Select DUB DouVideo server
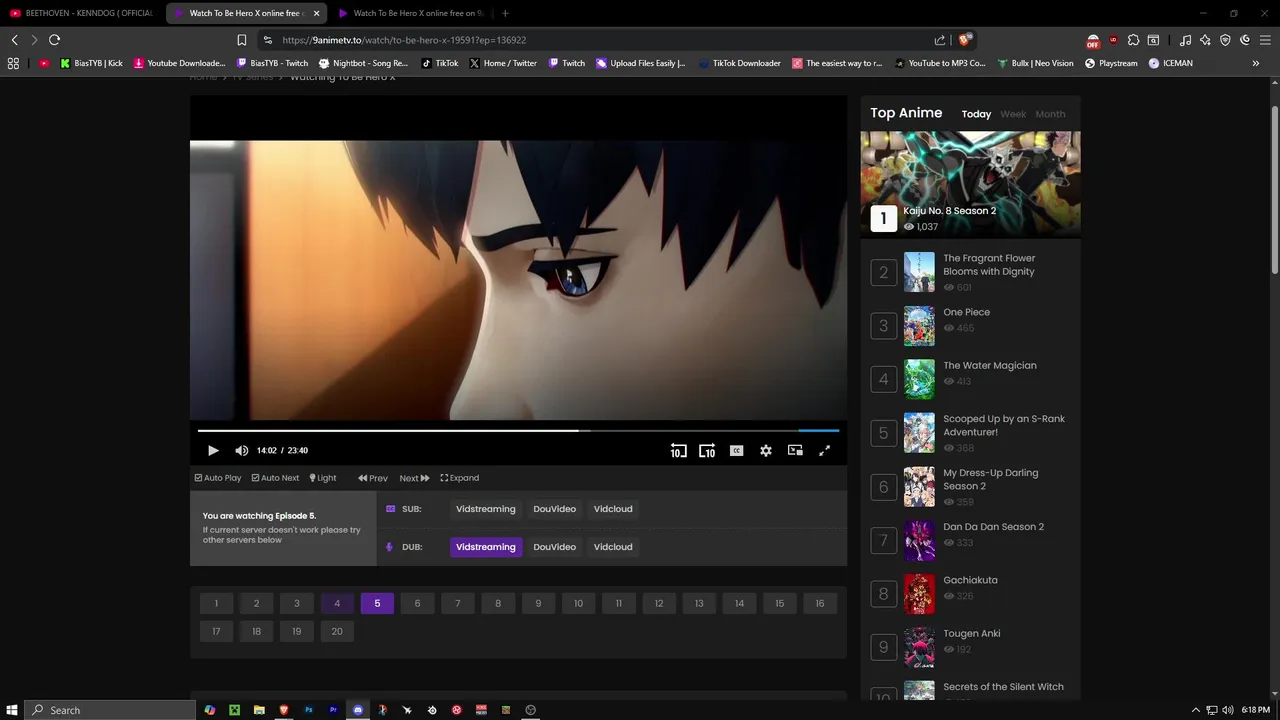This screenshot has width=1280, height=720. [x=555, y=547]
